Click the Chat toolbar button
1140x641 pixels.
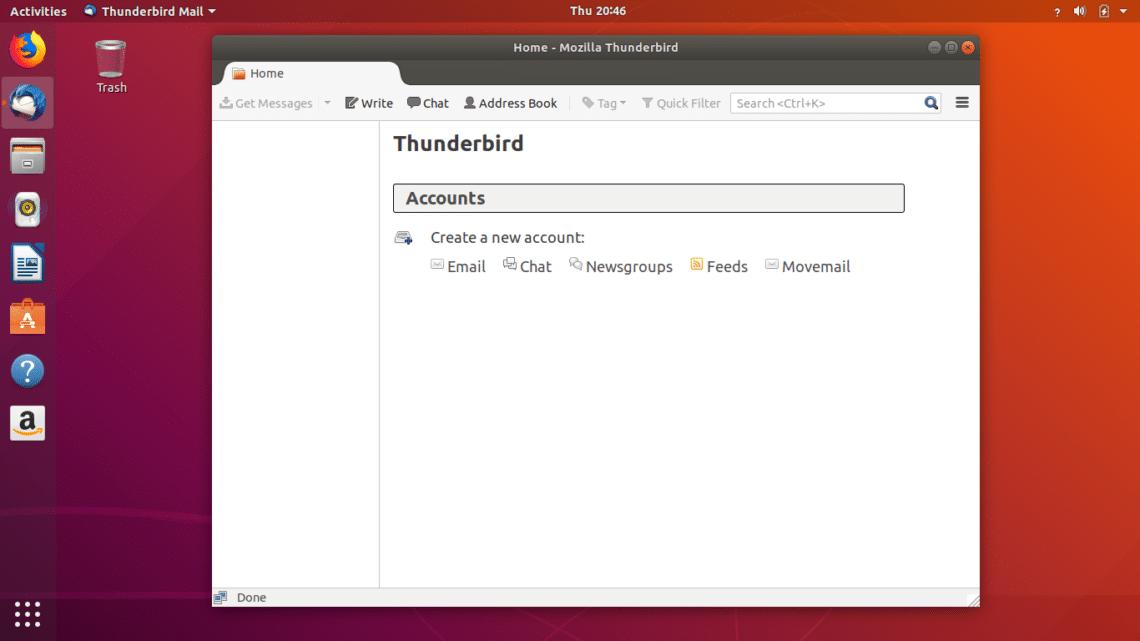pyautogui.click(x=428, y=103)
